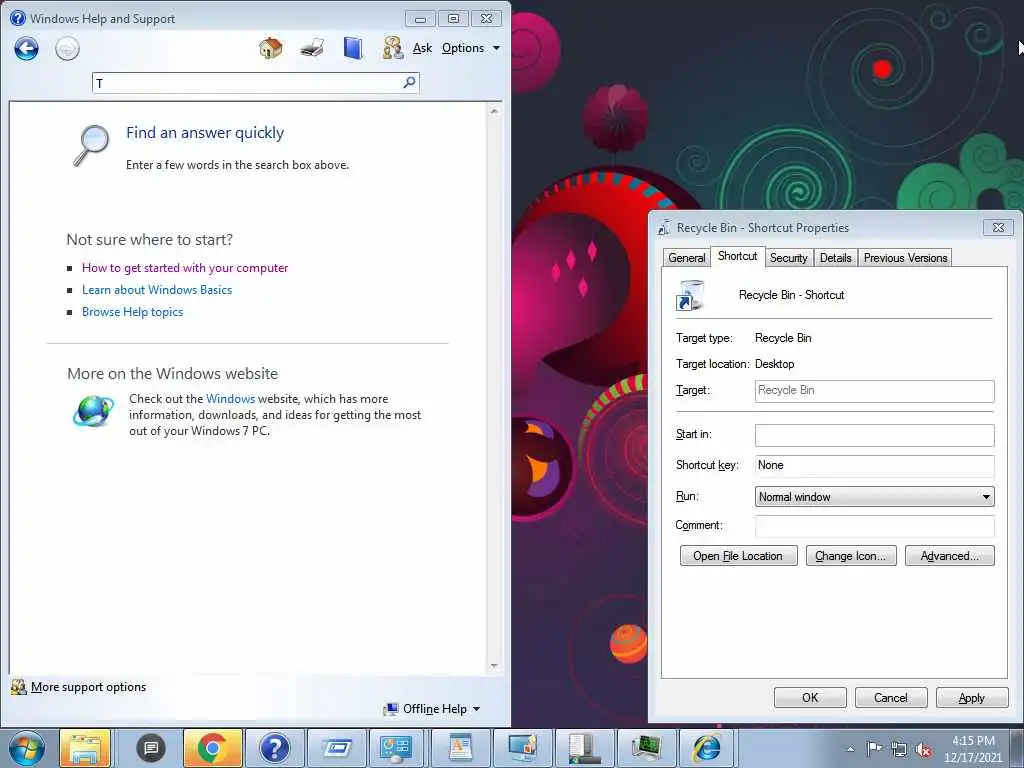Click 'Recycle Bin' Target type value text
Screen dimensions: 1024x768
tap(783, 338)
